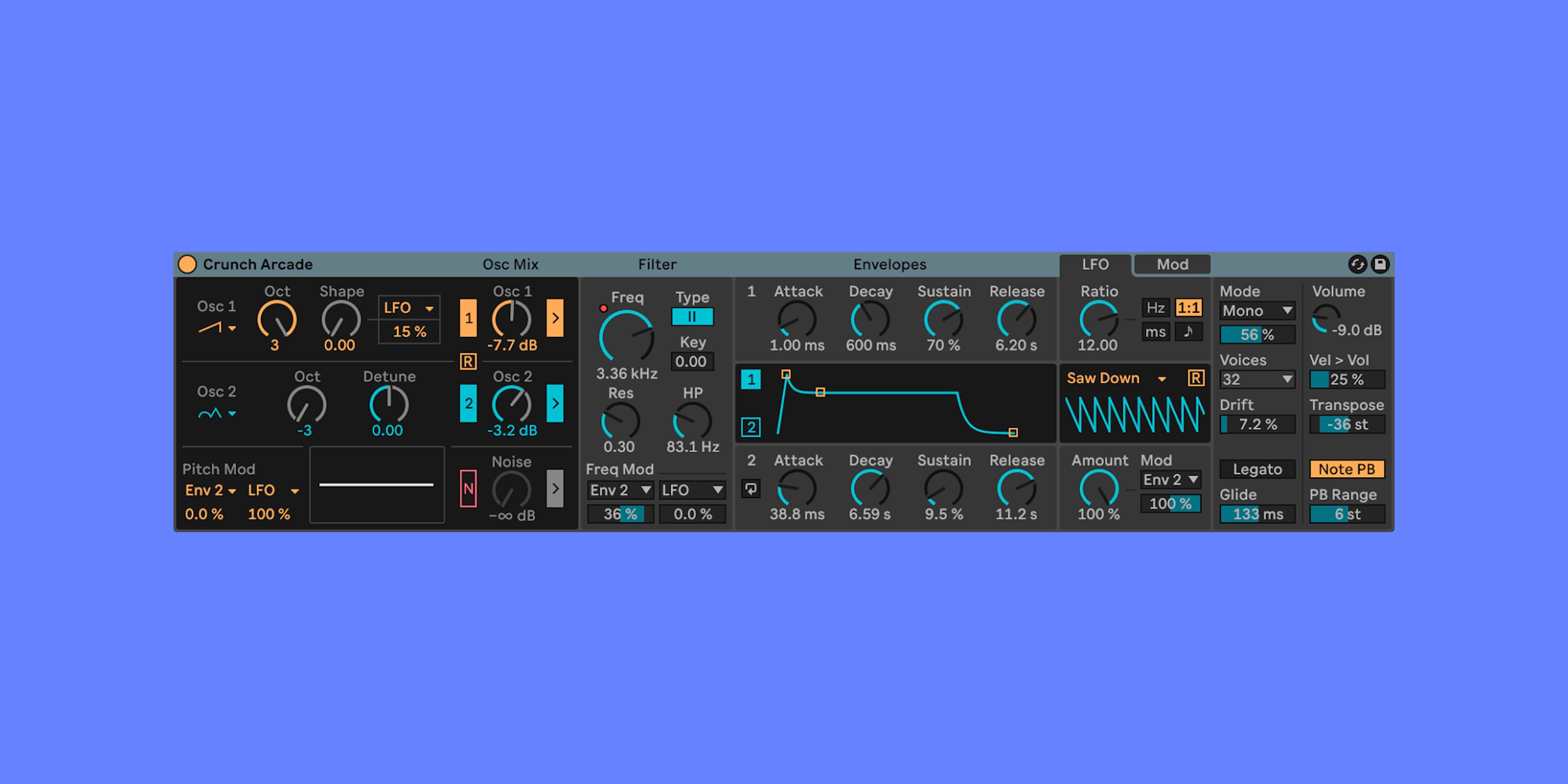Click the Envelope 2 Attack knob
This screenshot has height=784, width=1568.
[797, 489]
